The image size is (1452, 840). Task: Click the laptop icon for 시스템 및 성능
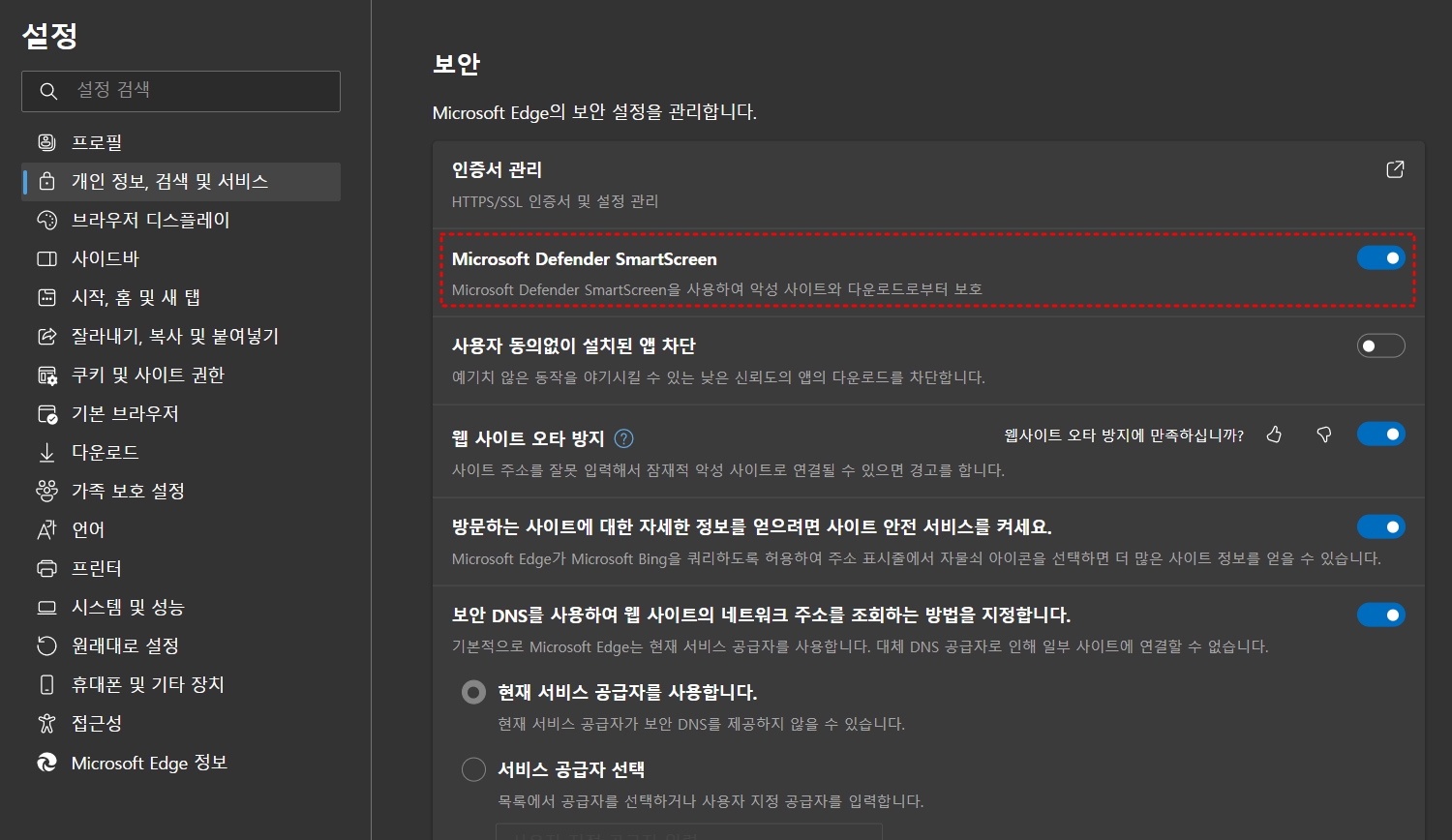(46, 607)
